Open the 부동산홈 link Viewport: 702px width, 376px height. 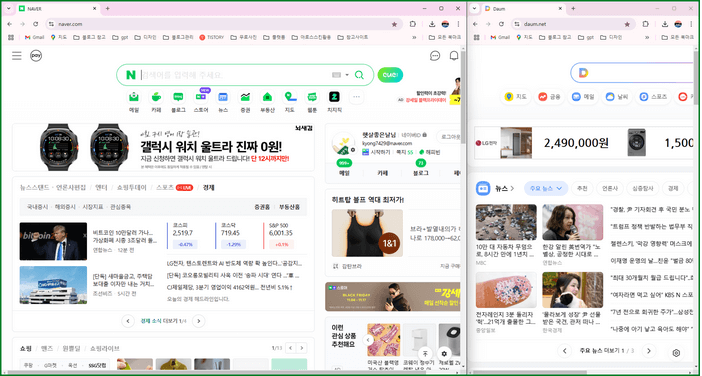click(x=290, y=207)
